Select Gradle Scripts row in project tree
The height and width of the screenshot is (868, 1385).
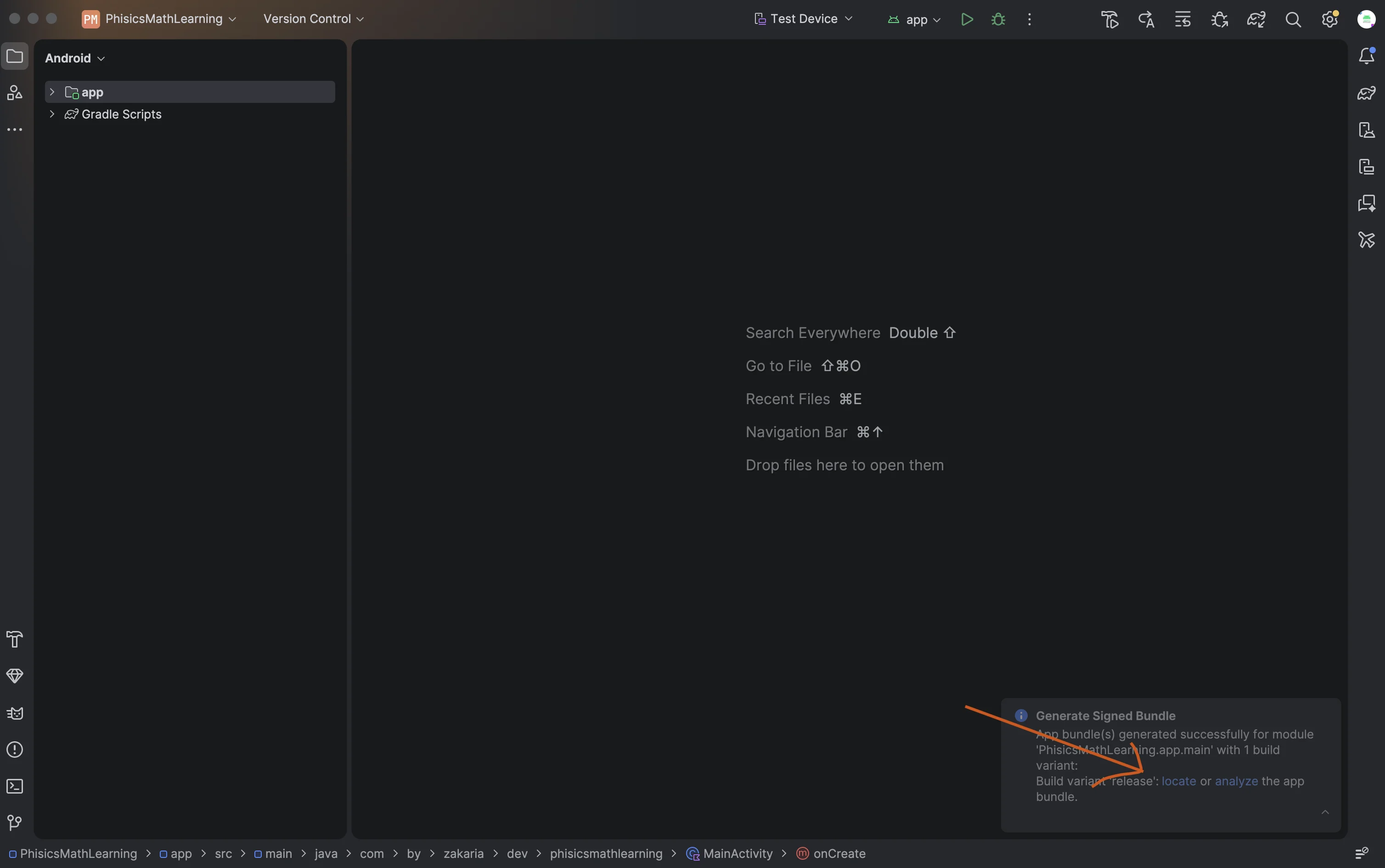pyautogui.click(x=190, y=114)
